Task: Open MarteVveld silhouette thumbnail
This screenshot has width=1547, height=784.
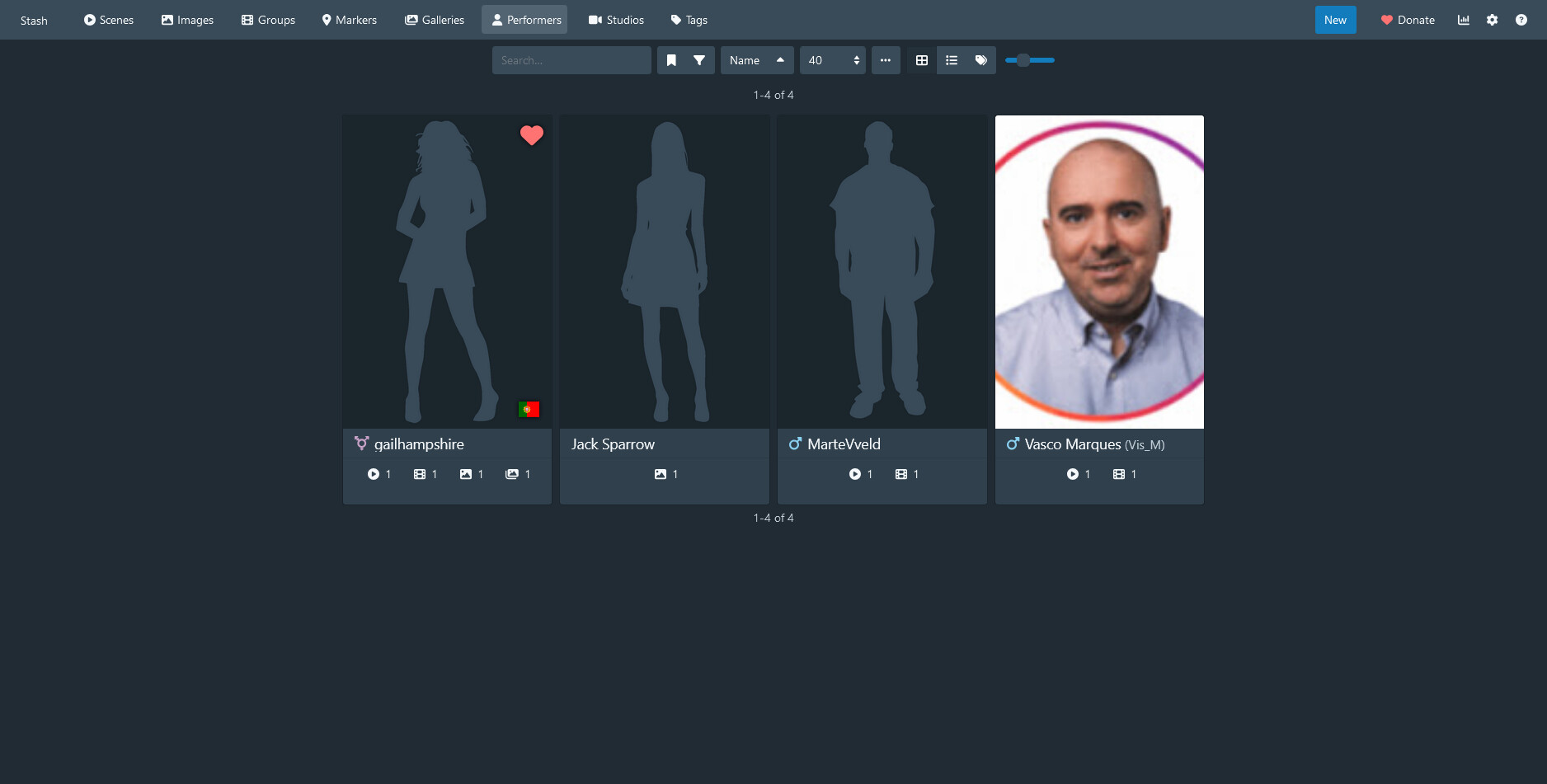Action: tap(882, 272)
